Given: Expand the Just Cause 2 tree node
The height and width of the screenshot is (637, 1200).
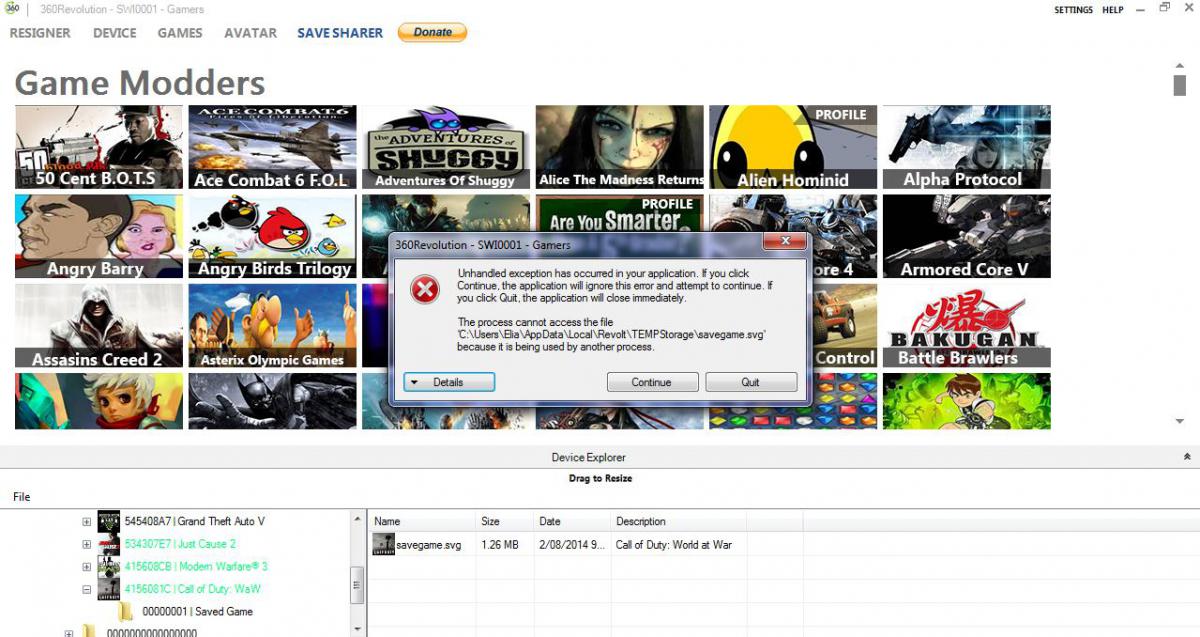Looking at the screenshot, I should click(x=87, y=544).
